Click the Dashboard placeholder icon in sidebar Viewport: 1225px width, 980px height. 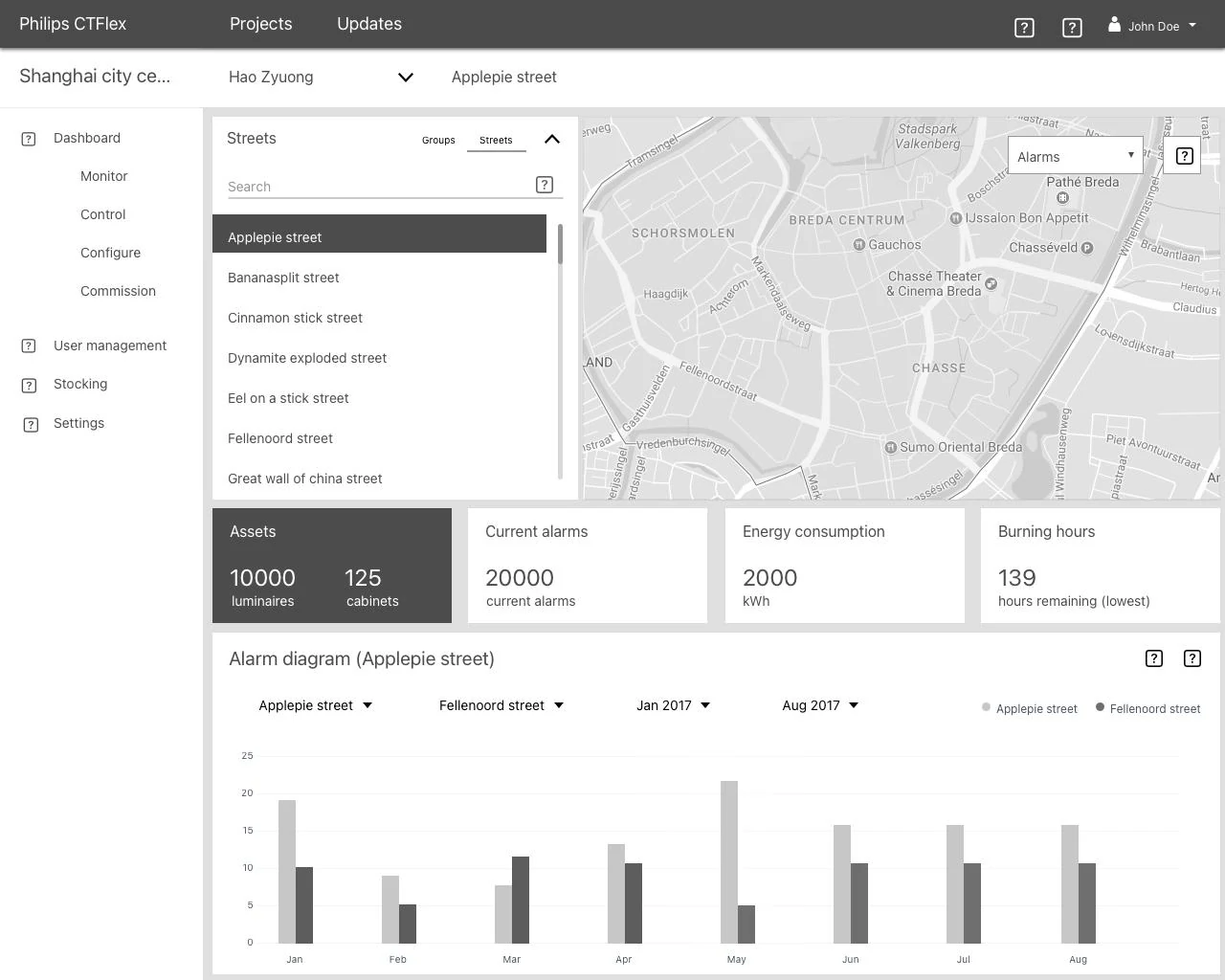click(29, 139)
